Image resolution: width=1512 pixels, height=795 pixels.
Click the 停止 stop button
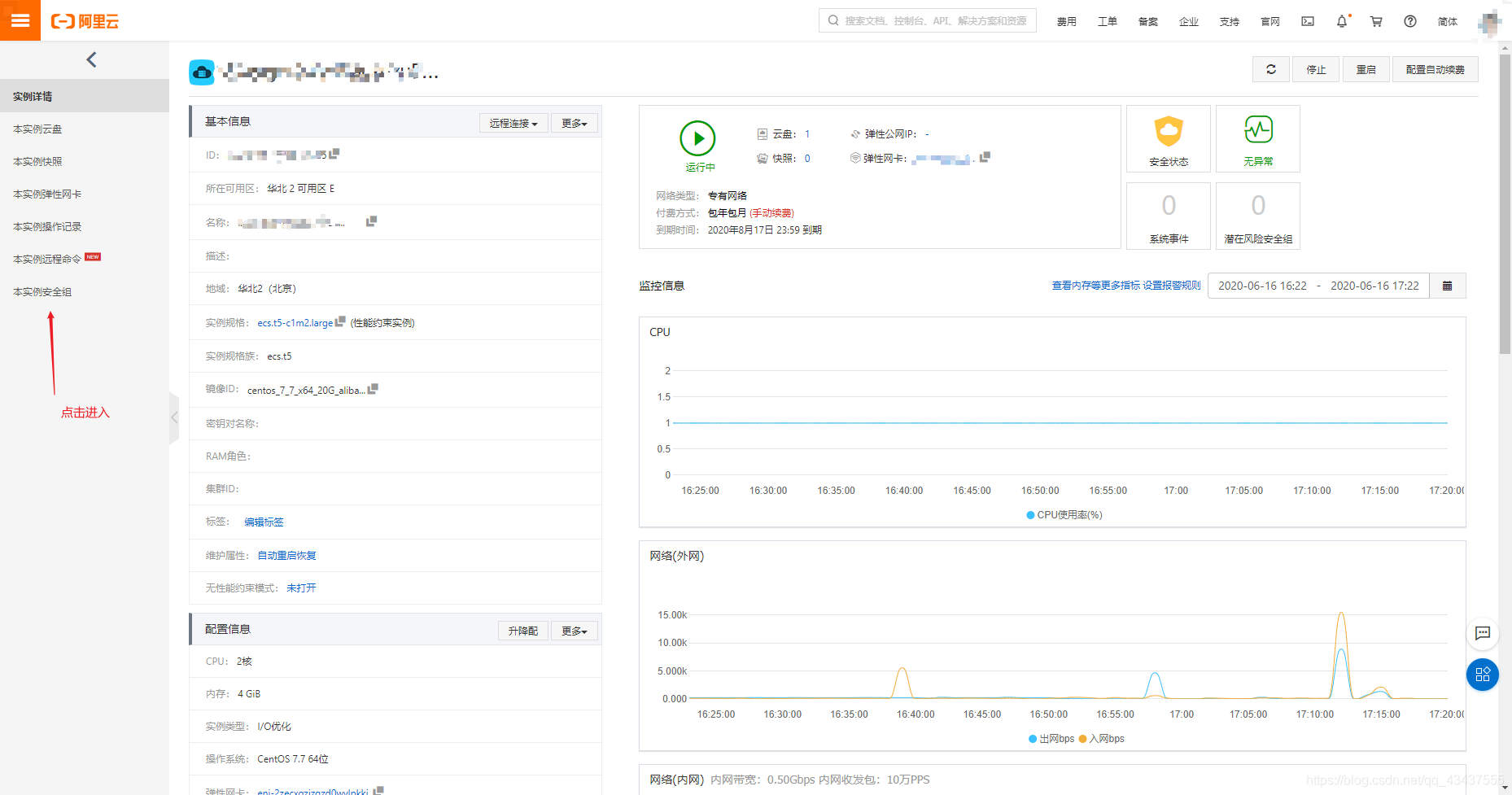pyautogui.click(x=1316, y=69)
